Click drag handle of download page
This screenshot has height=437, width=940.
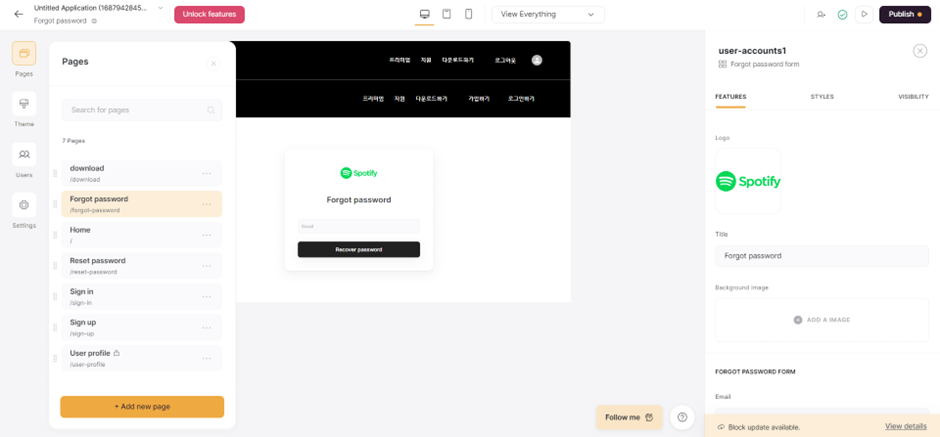point(55,173)
